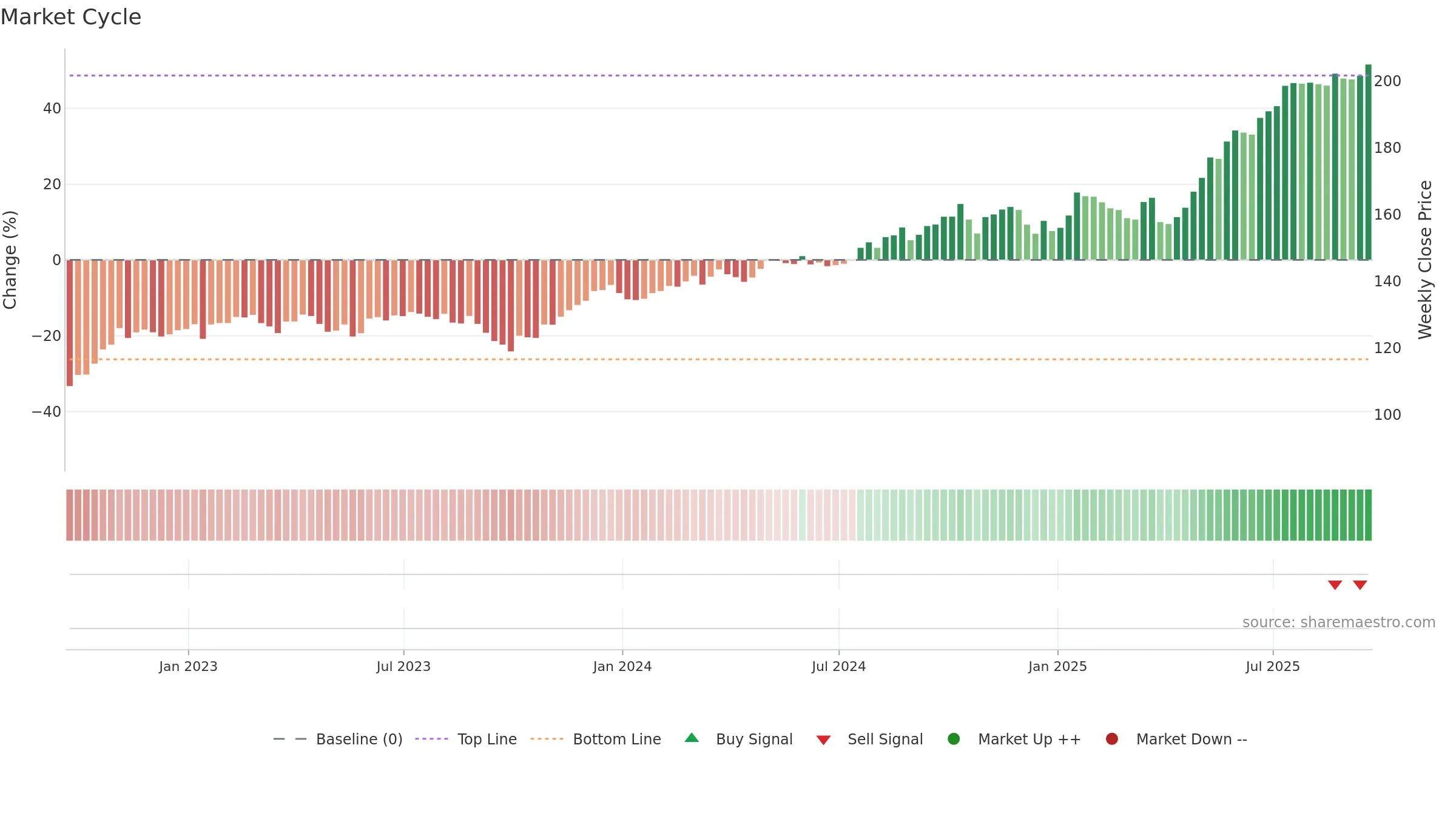Click the 40 tick on Change axis
Image resolution: width=1456 pixels, height=819 pixels.
(52, 109)
